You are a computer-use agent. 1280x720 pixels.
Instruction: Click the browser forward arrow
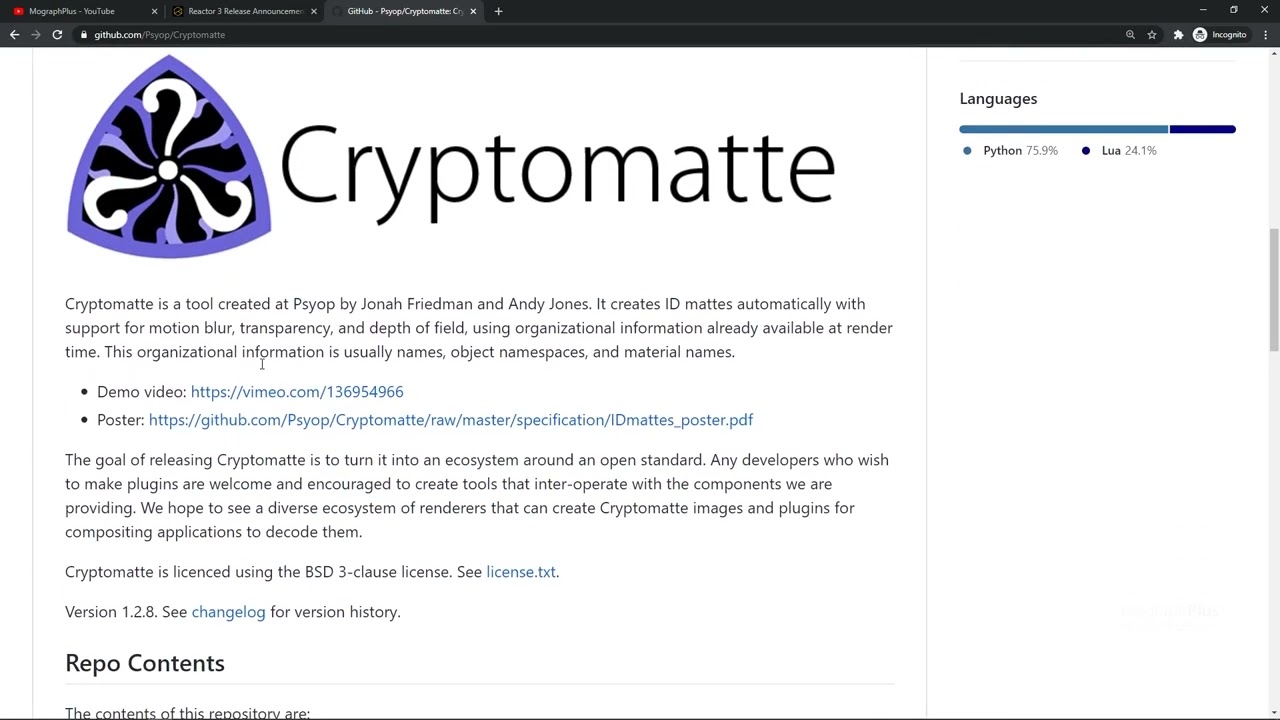[x=36, y=35]
